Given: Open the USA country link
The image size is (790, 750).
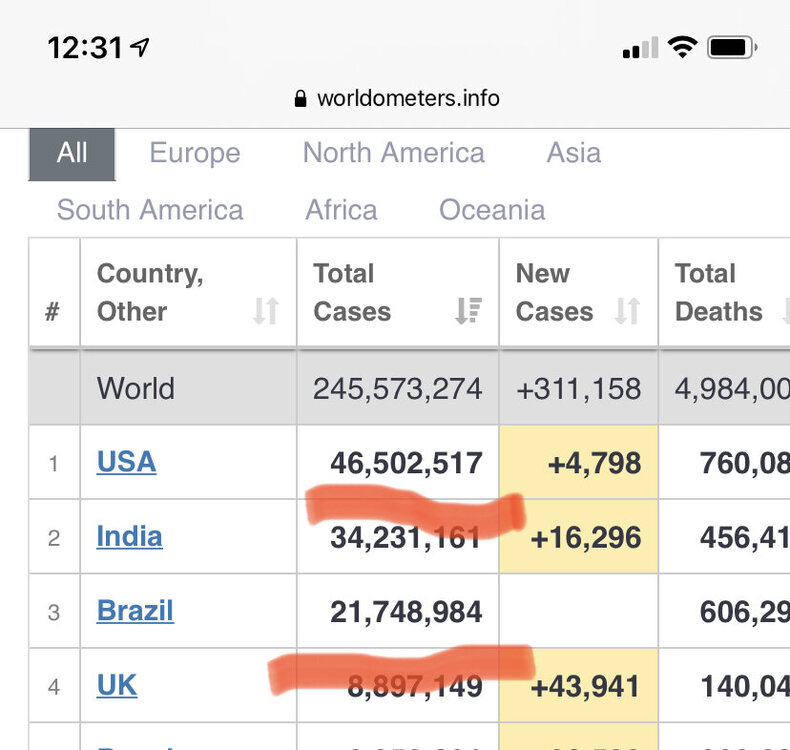Looking at the screenshot, I should pyautogui.click(x=126, y=462).
